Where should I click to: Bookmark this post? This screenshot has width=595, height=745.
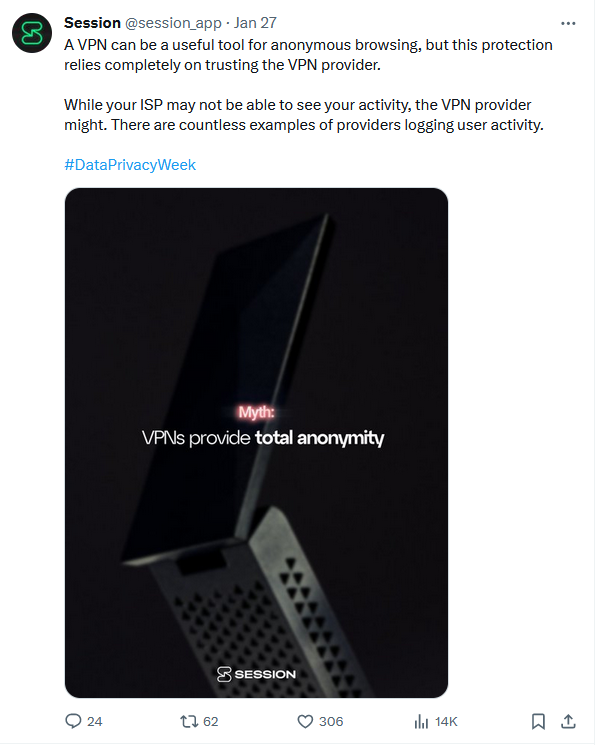tap(538, 721)
